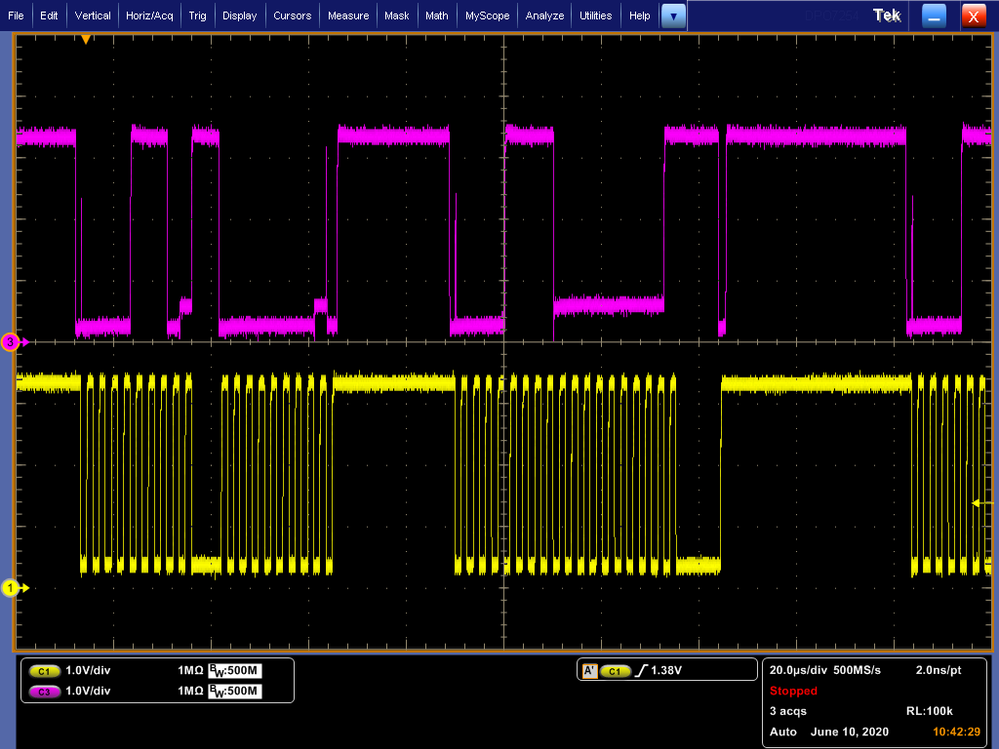
Task: Click the yellow C1 channel badge
Action: click(44, 671)
